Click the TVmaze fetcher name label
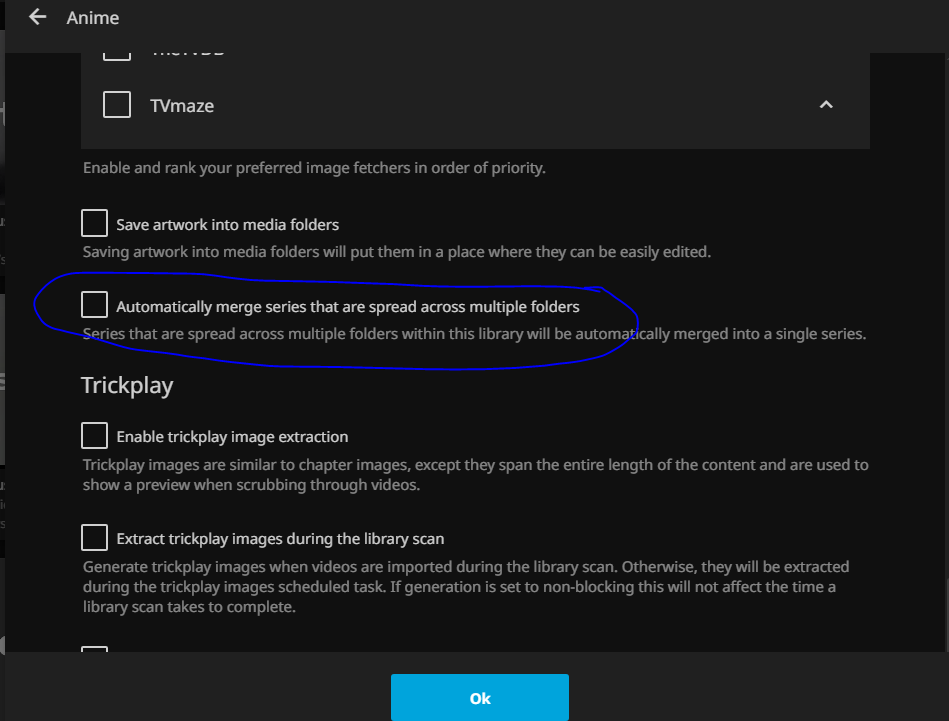949x721 pixels. [x=183, y=105]
